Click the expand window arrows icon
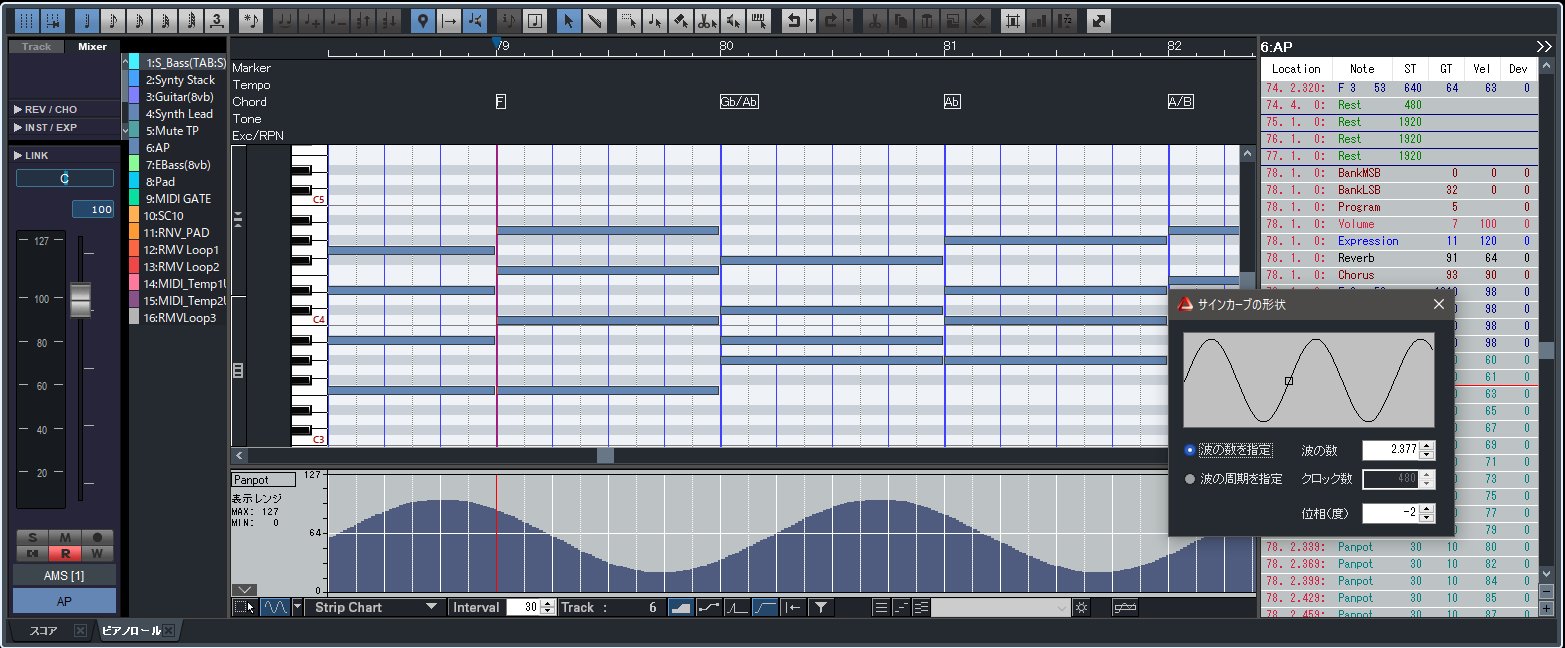The width and height of the screenshot is (1565, 648). [1098, 20]
